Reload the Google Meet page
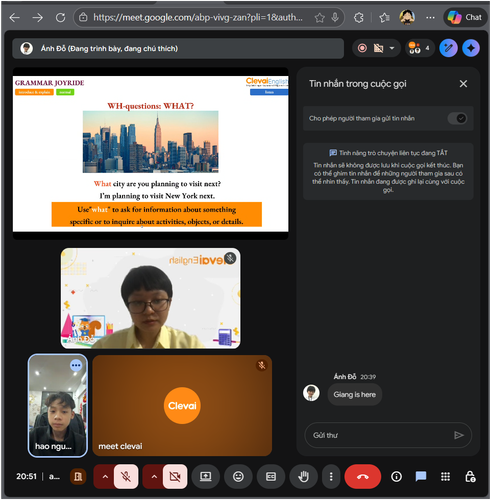The width and height of the screenshot is (491, 500). [60, 18]
